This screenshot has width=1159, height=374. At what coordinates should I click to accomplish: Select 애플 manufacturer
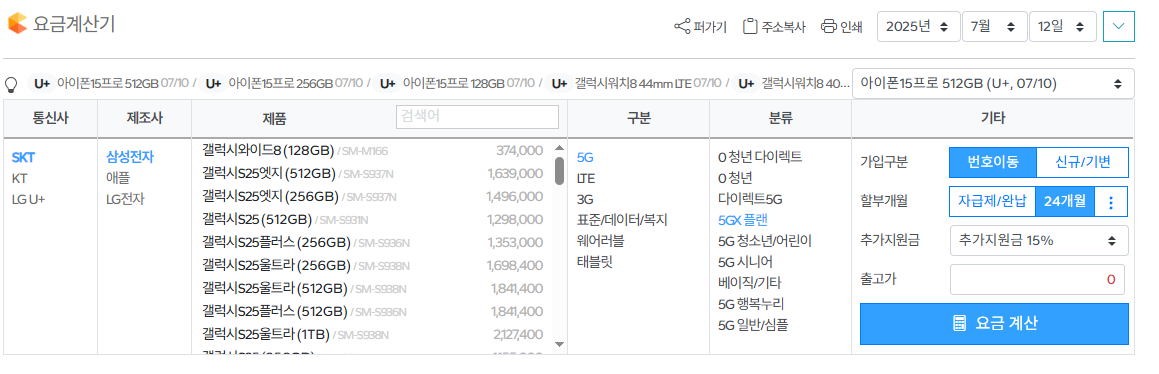(x=118, y=177)
